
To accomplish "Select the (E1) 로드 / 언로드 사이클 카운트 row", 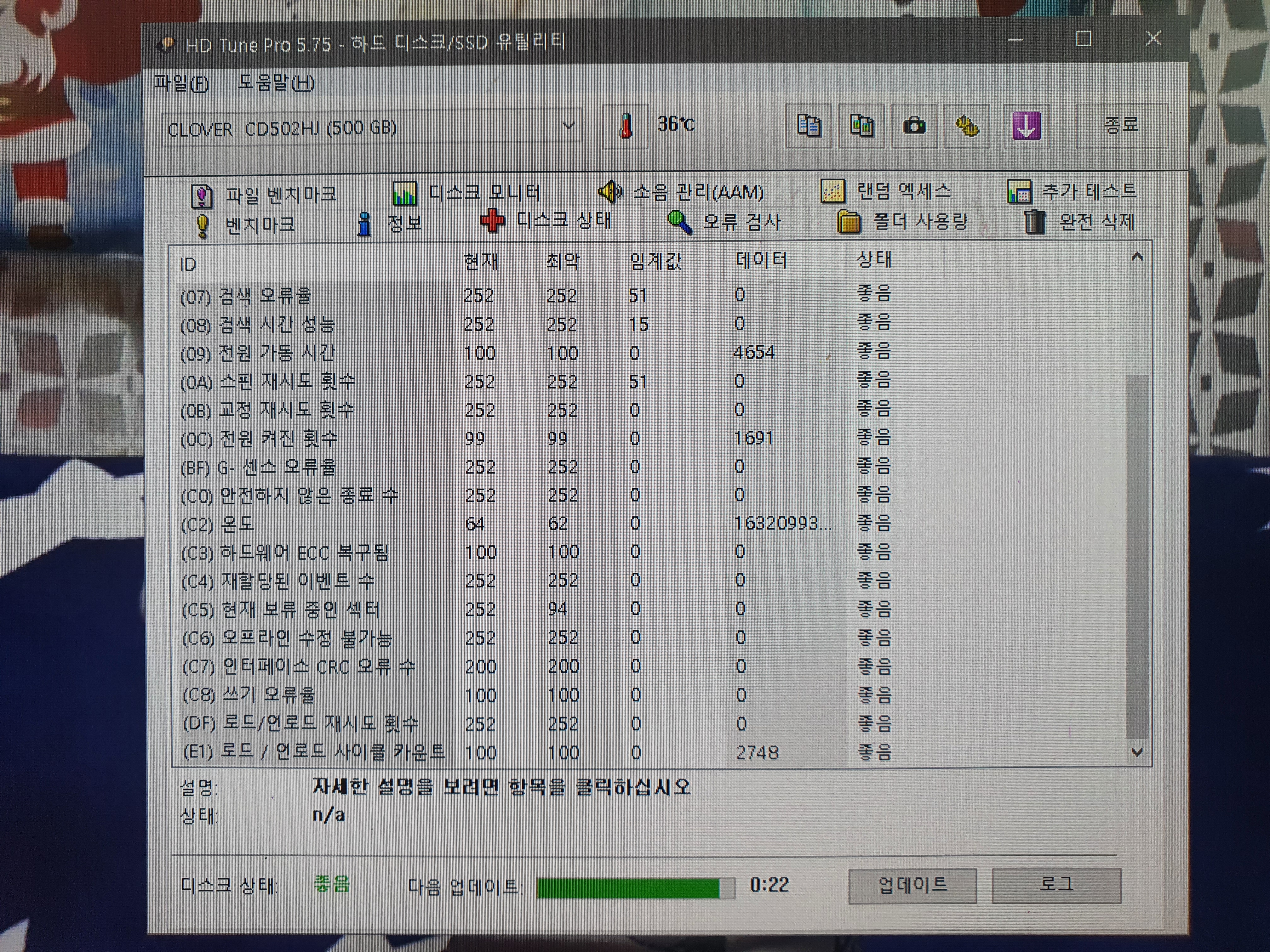I will point(537,752).
